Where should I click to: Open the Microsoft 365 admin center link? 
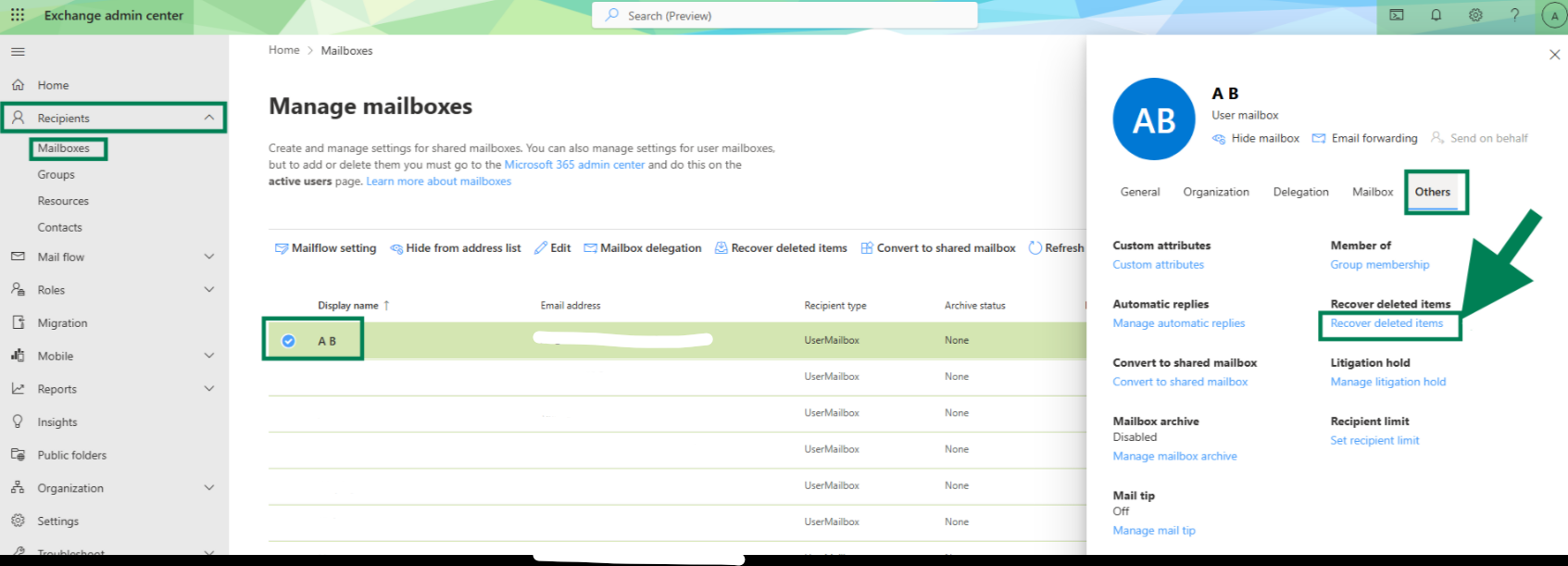[574, 165]
